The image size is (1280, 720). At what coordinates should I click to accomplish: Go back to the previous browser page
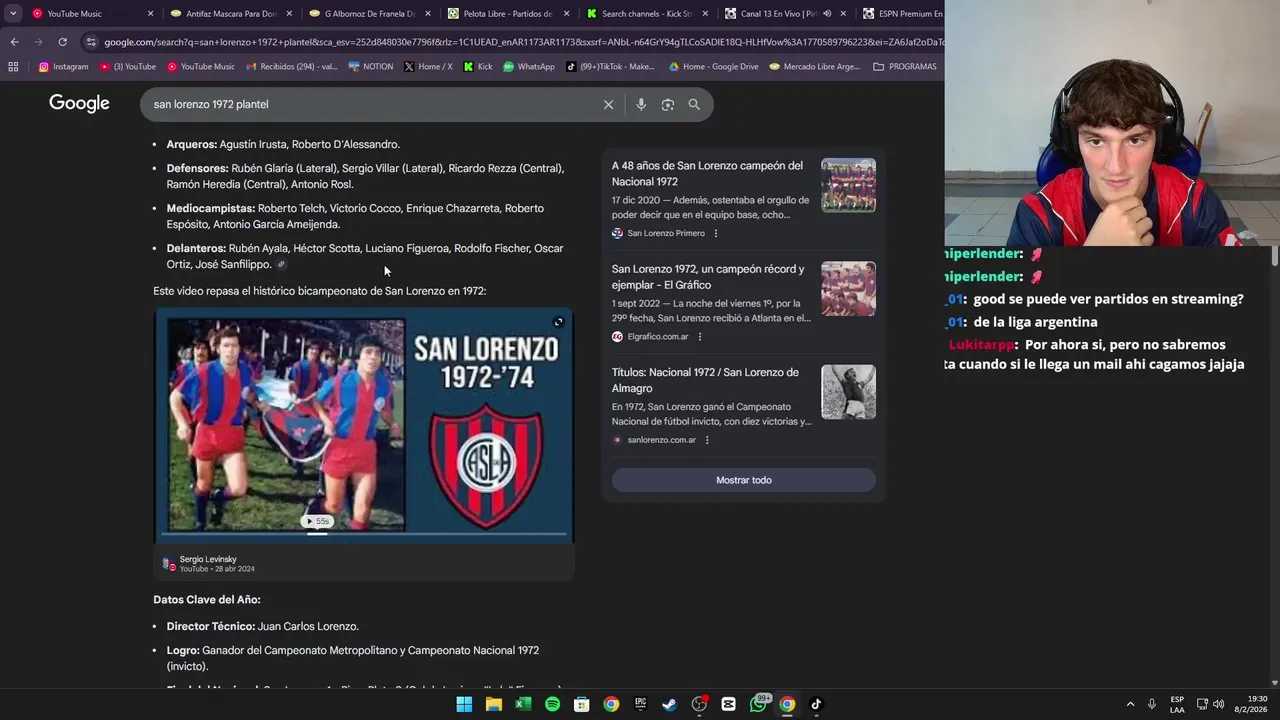[x=14, y=42]
